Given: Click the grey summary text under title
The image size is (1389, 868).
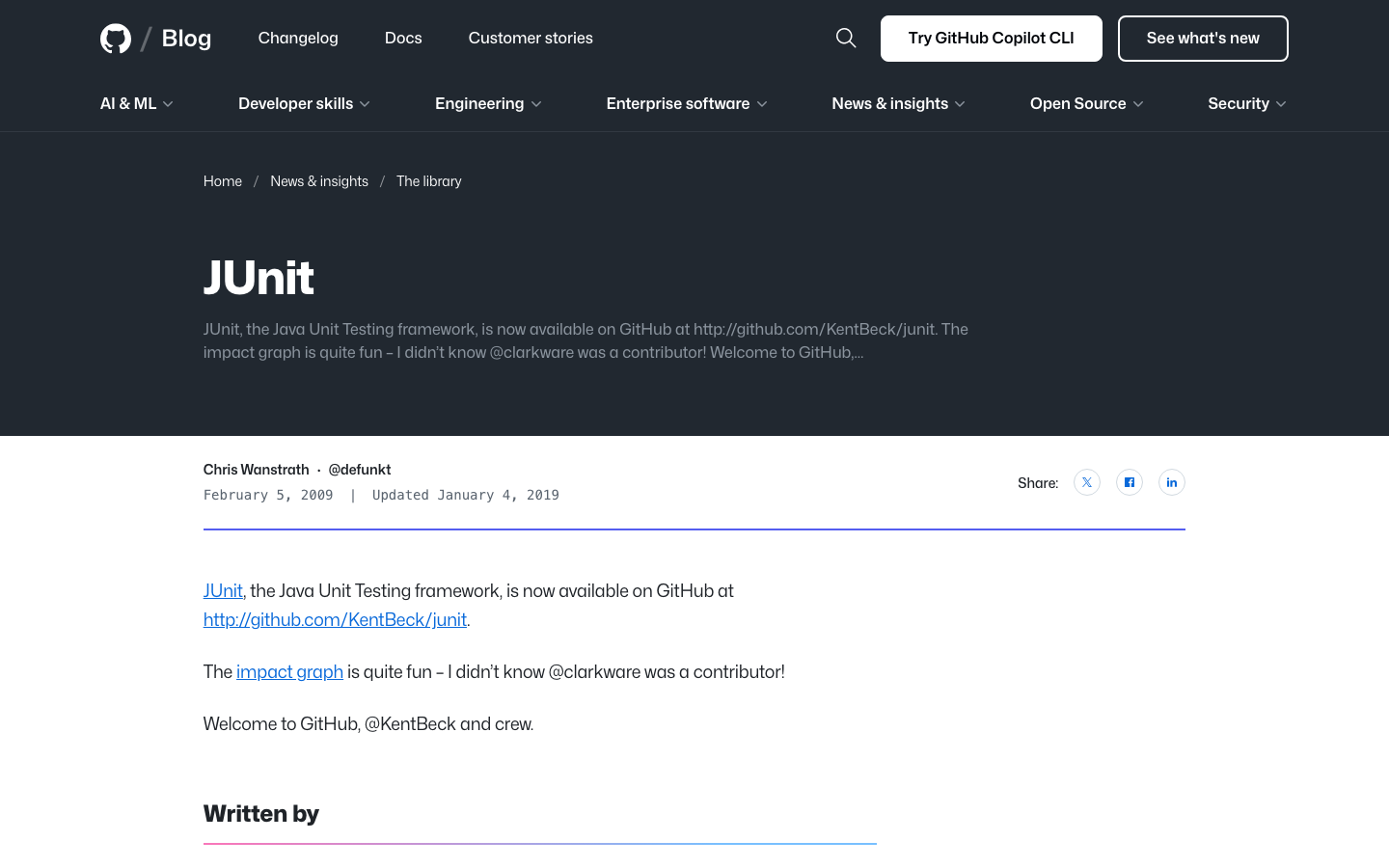Looking at the screenshot, I should [586, 340].
